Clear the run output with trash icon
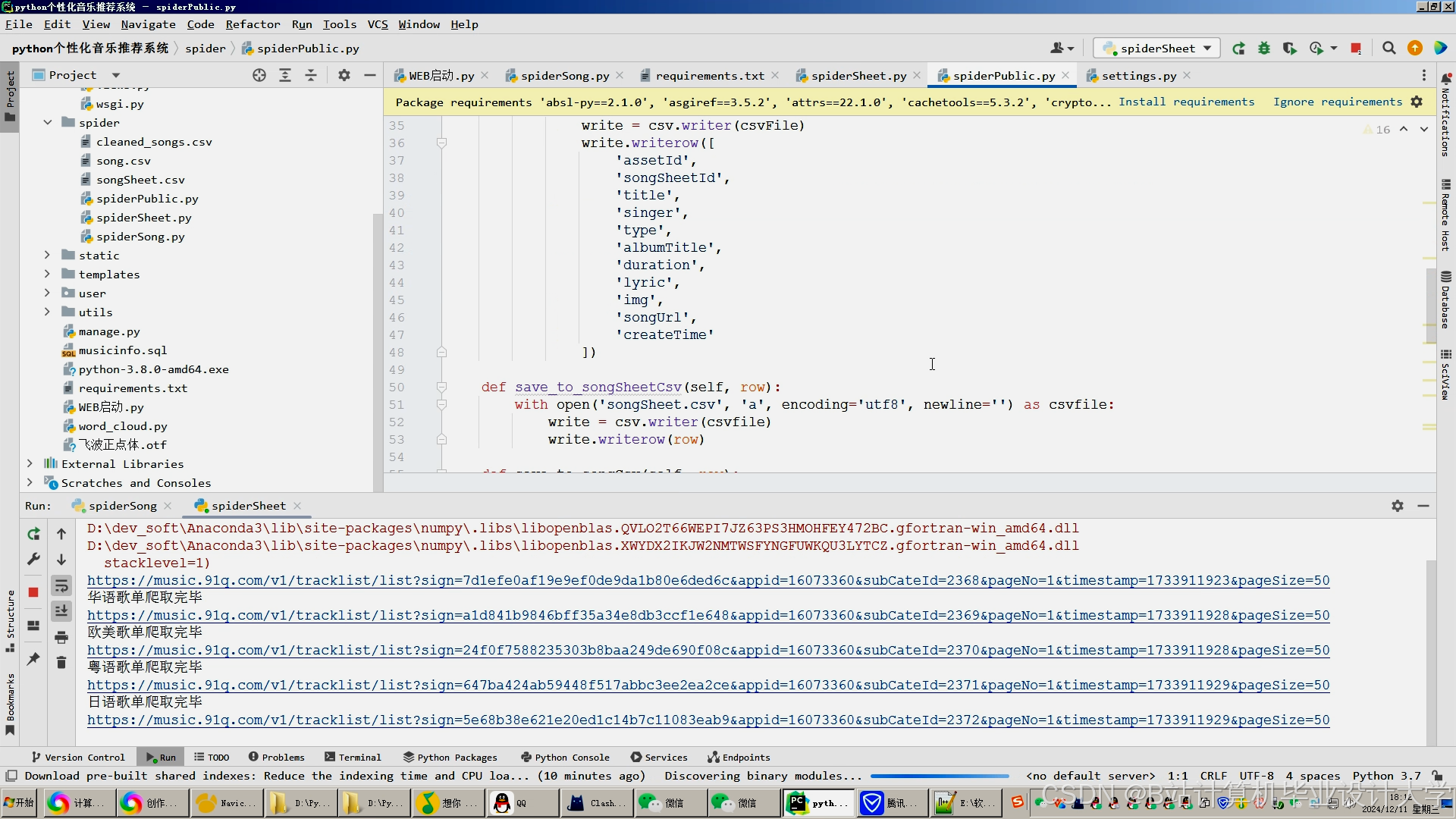This screenshot has width=1456, height=819. click(x=61, y=663)
